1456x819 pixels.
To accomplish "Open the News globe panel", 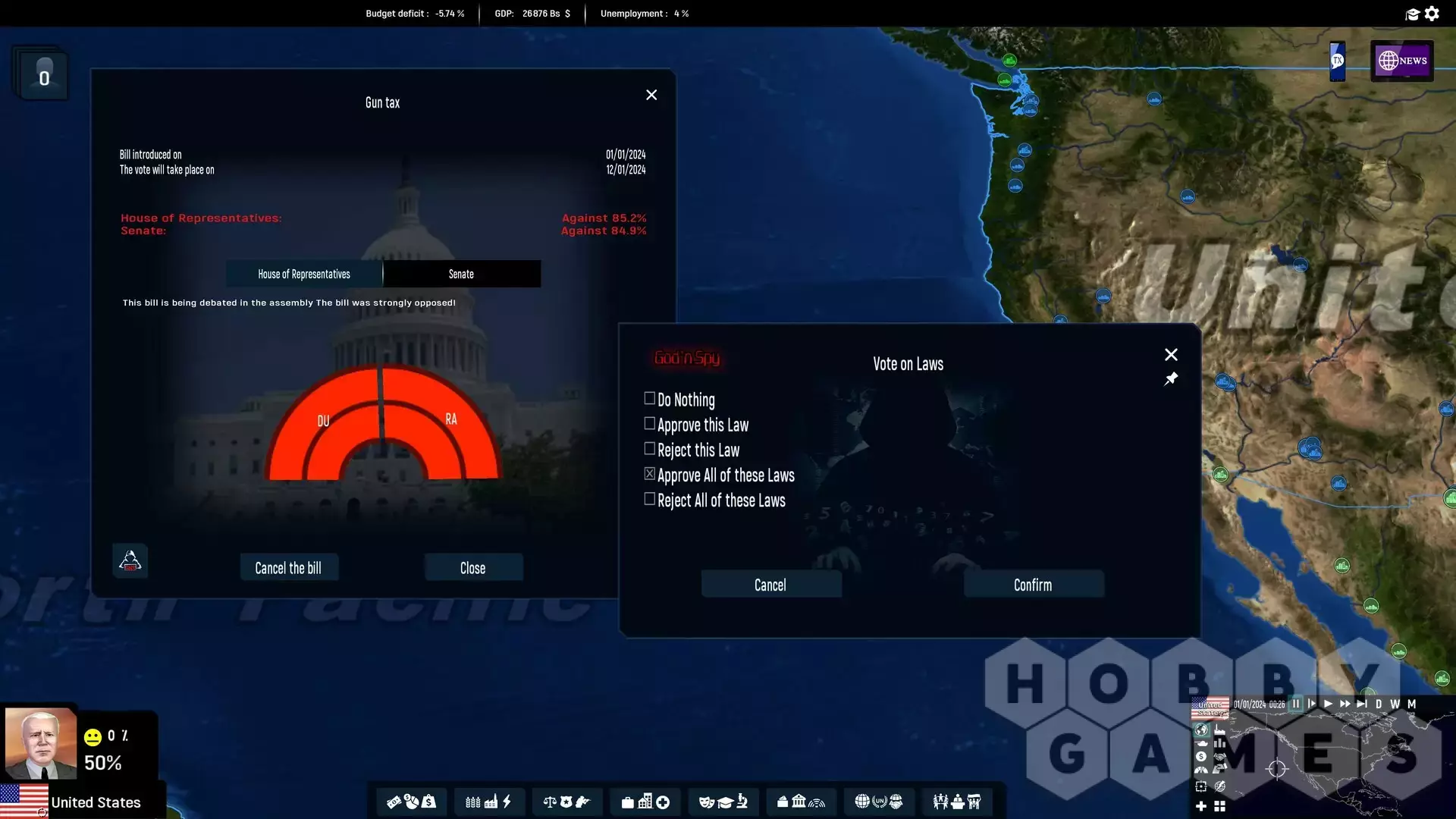I will pos(1401,61).
